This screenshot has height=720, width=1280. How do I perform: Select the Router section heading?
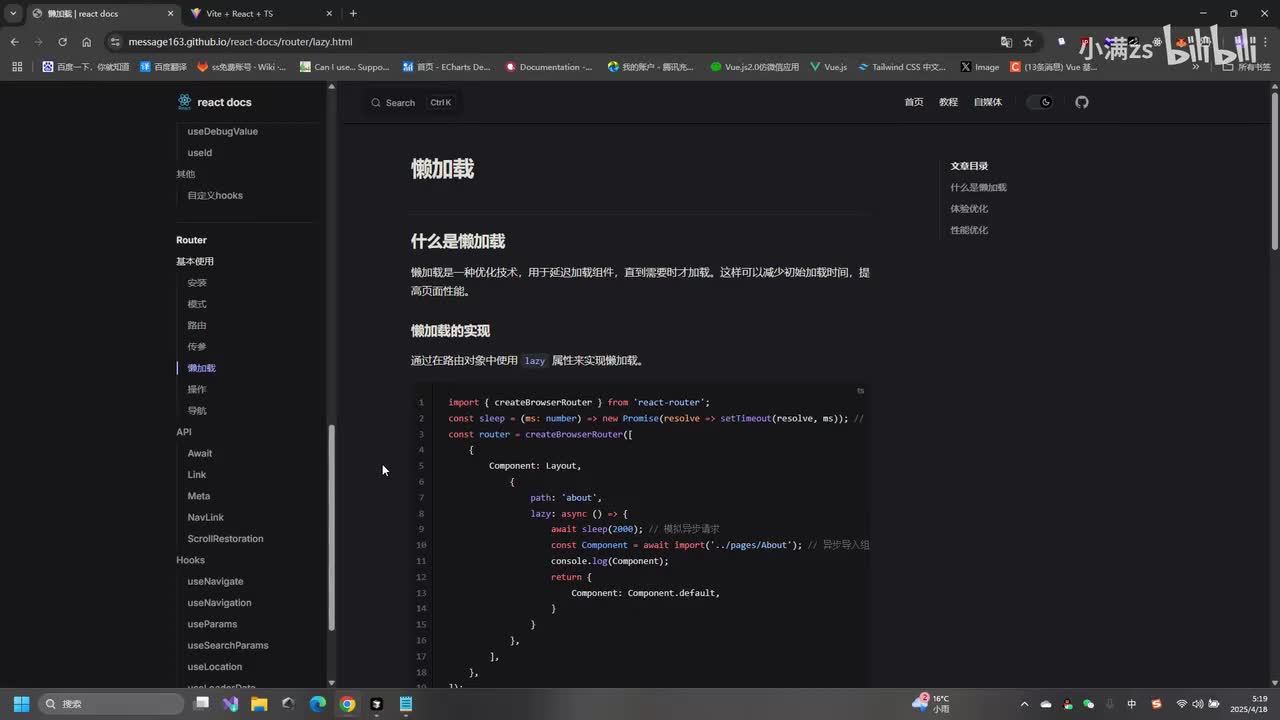click(191, 240)
